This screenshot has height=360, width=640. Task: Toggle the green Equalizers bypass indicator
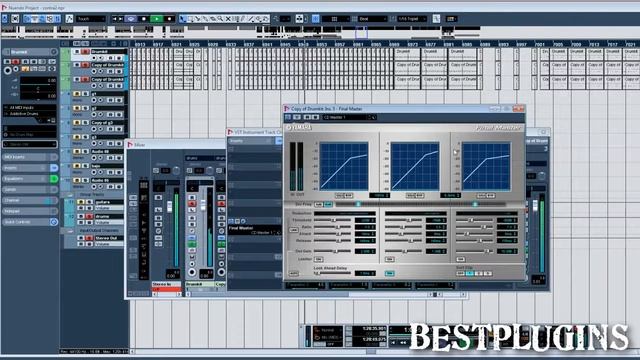tap(54, 179)
